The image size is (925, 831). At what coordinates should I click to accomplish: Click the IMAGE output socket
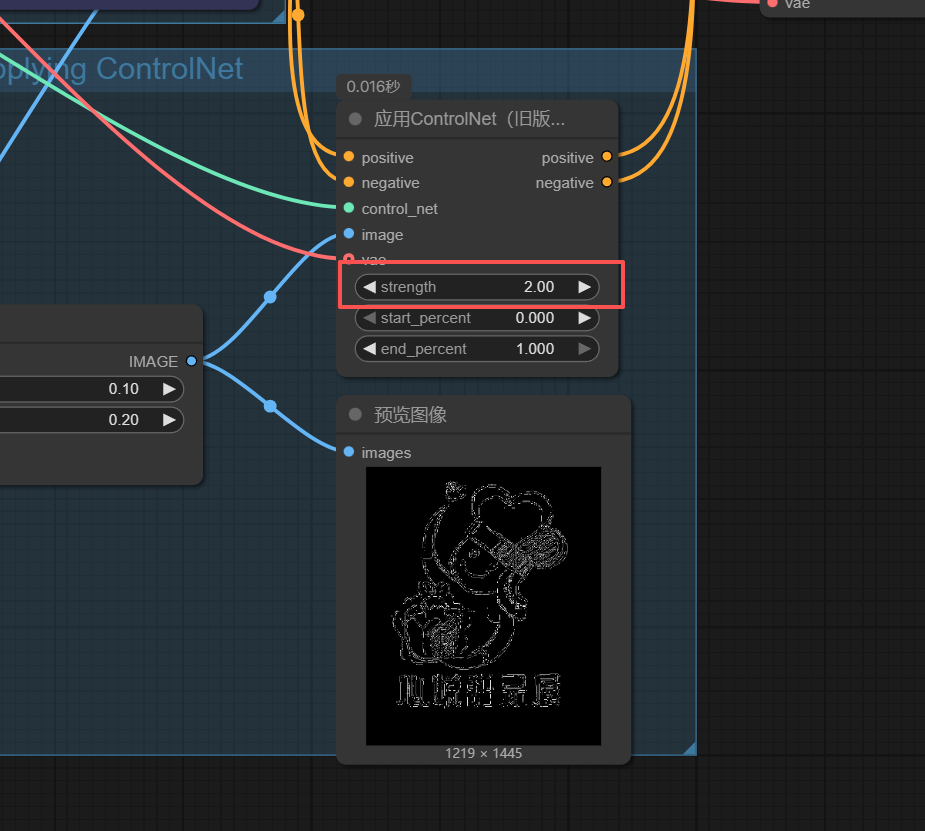click(191, 361)
